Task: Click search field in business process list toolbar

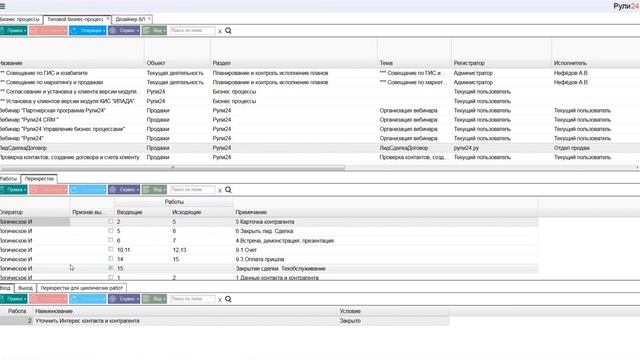Action: pyautogui.click(x=192, y=31)
